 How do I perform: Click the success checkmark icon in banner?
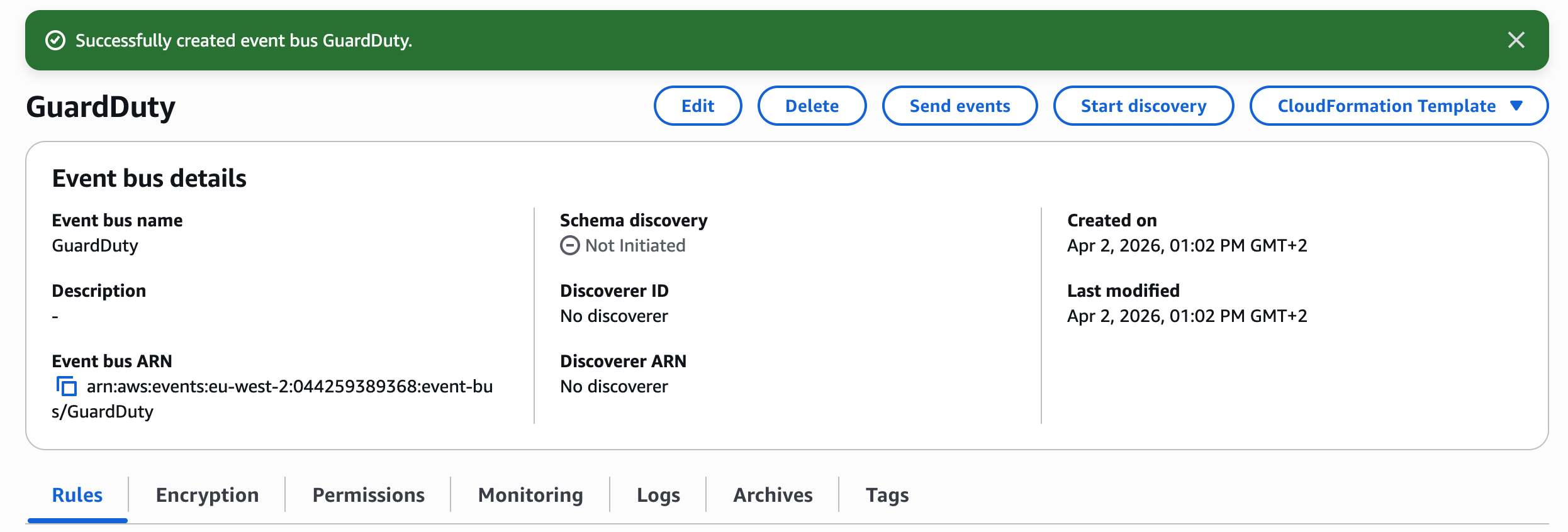click(55, 40)
